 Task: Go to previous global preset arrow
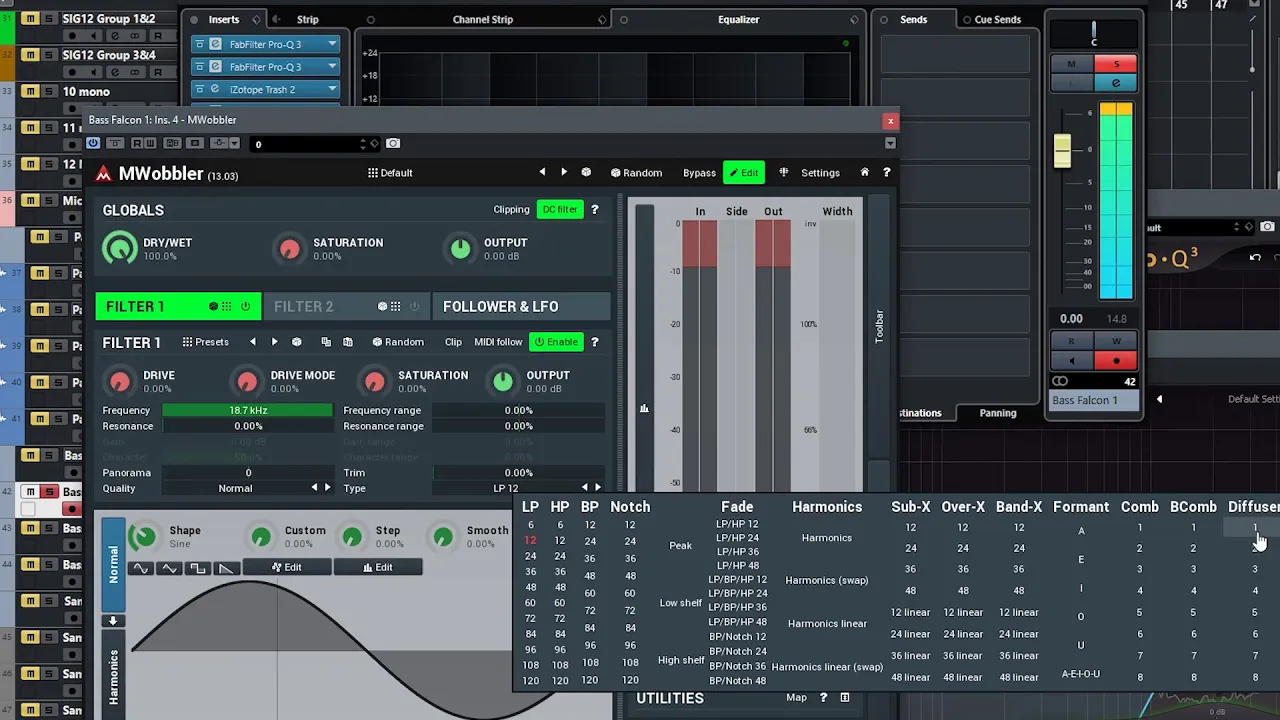542,173
